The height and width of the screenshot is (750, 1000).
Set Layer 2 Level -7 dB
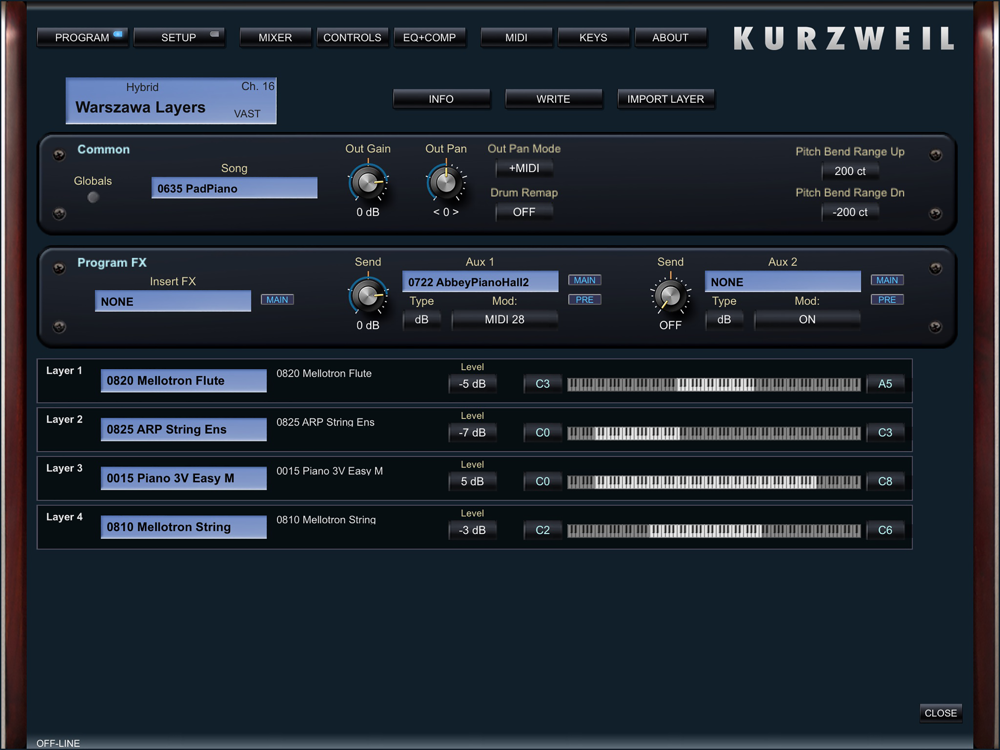473,432
